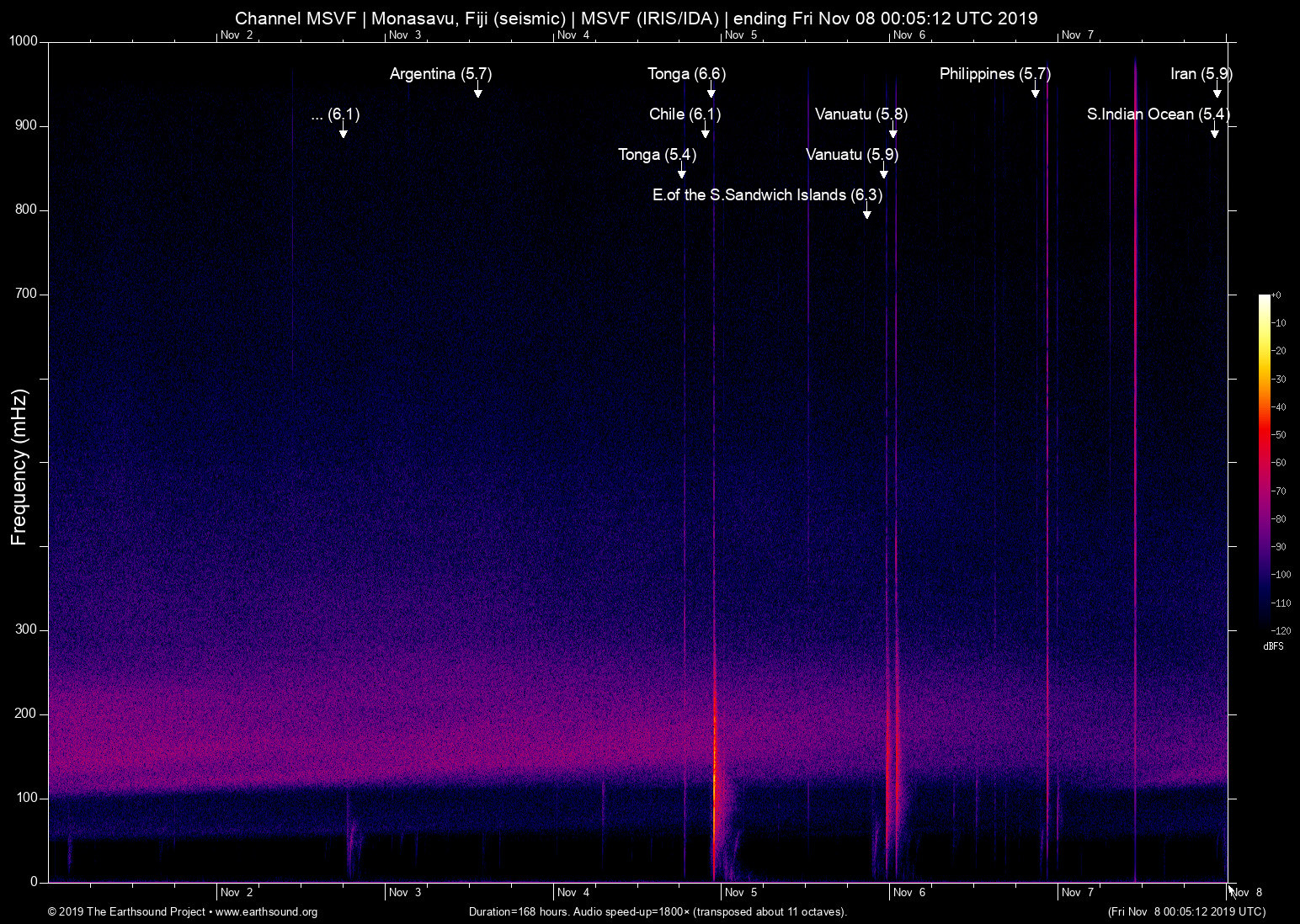Select the Vanuatu (5.8) marker arrow
Viewport: 1300px width, 924px height.
pyautogui.click(x=894, y=133)
